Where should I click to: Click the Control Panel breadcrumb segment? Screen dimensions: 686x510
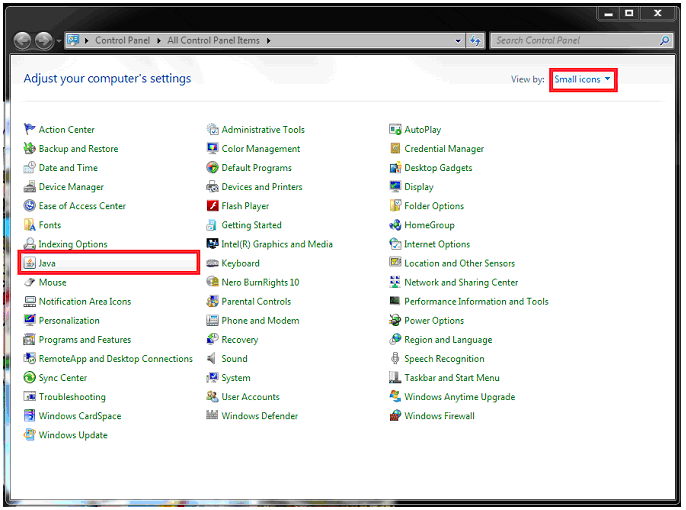click(x=121, y=41)
